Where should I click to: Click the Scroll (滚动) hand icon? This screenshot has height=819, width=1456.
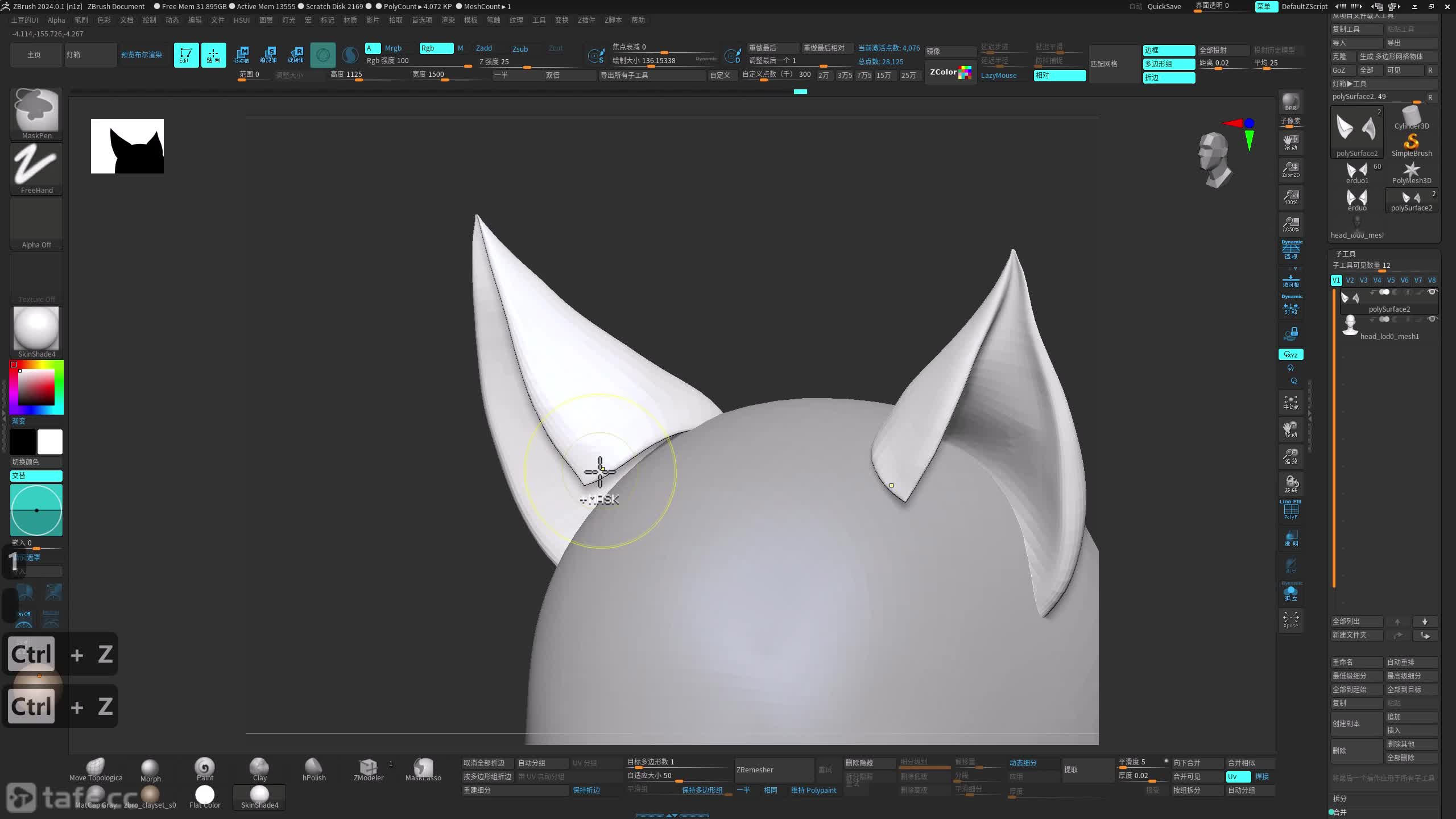coord(1290,142)
